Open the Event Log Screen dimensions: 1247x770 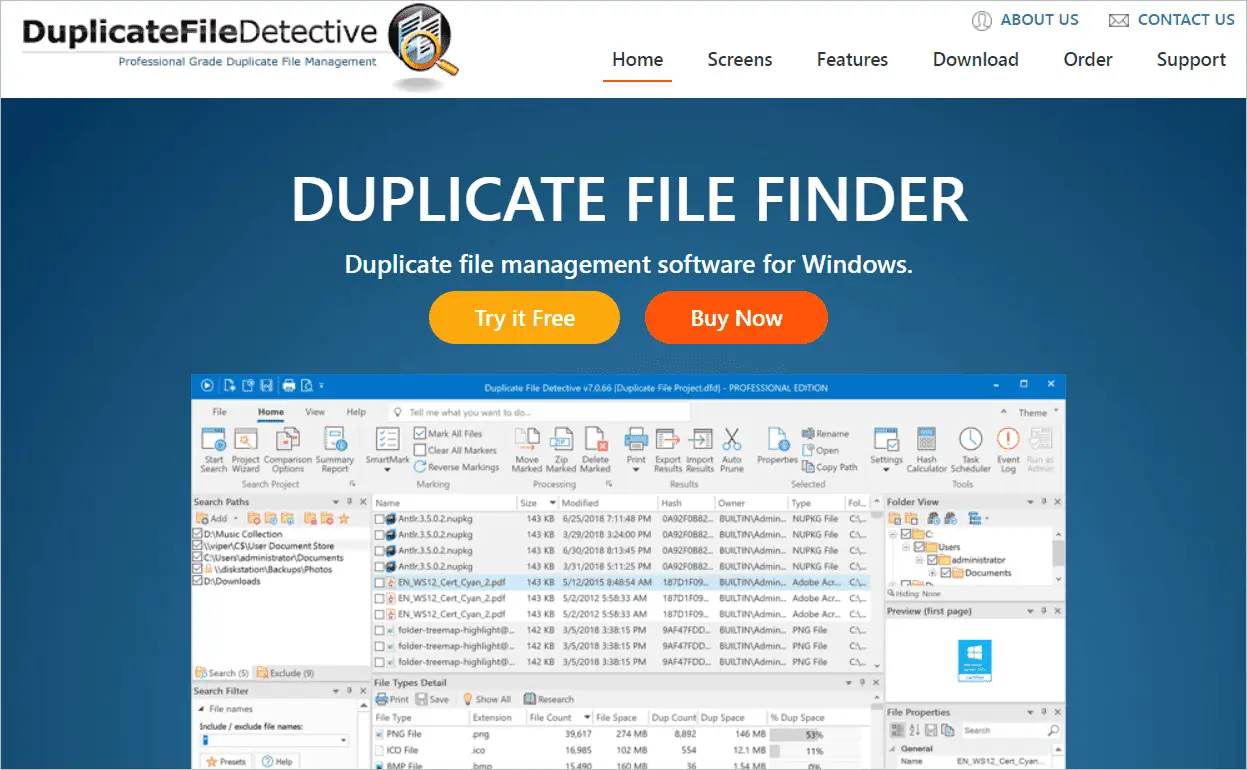1008,449
